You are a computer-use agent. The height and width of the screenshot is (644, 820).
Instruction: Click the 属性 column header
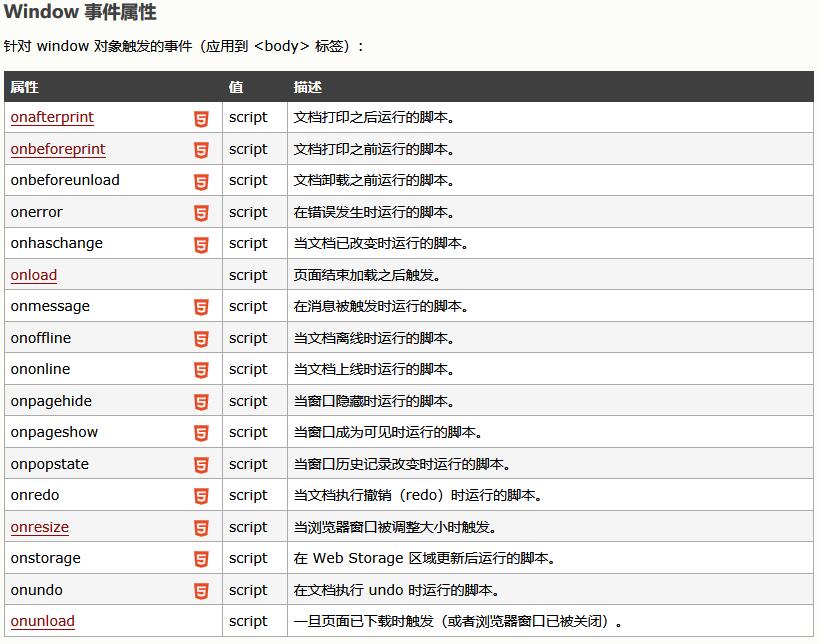(x=24, y=87)
